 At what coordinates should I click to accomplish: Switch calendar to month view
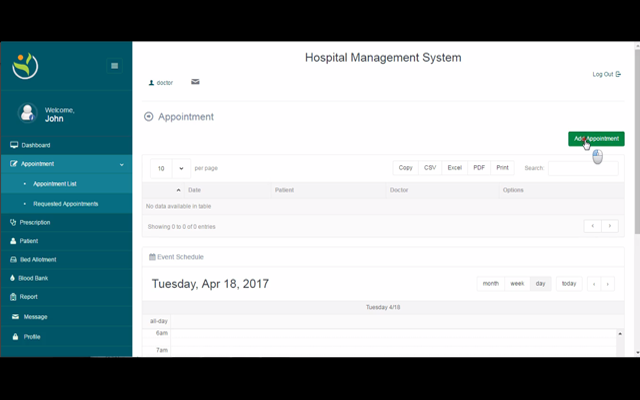click(490, 284)
